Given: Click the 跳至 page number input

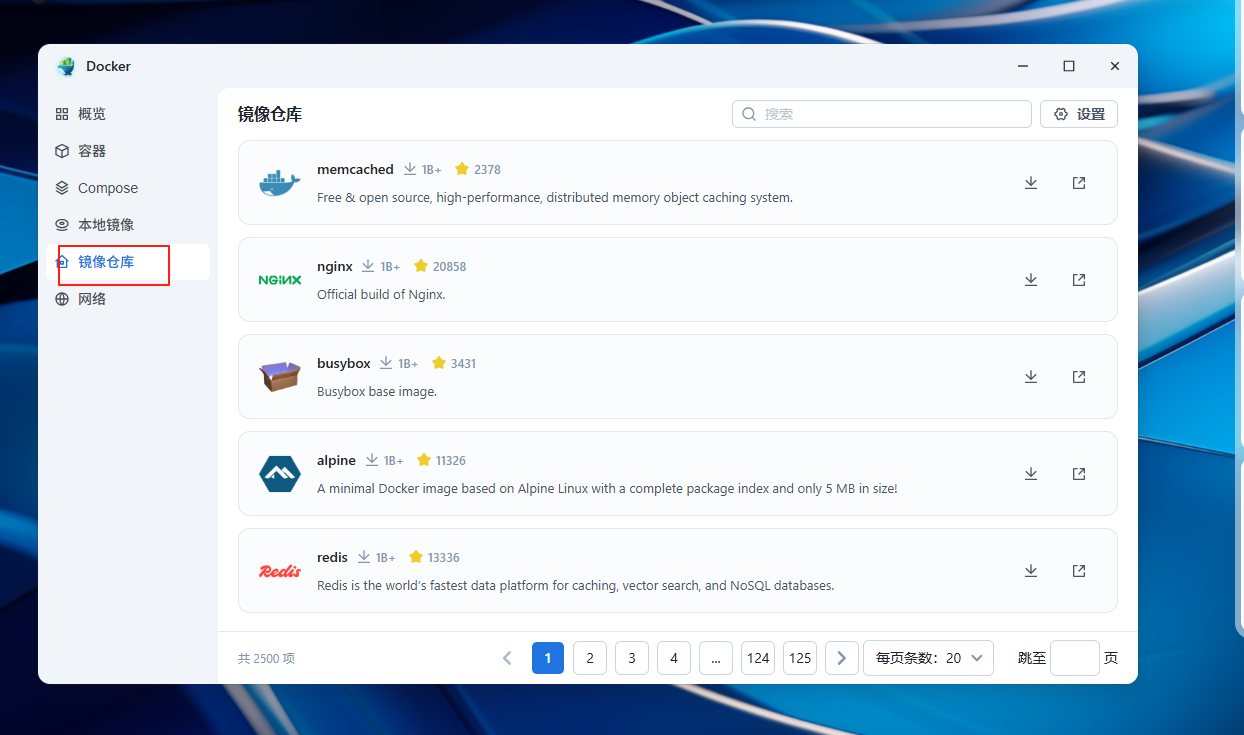Looking at the screenshot, I should (x=1075, y=658).
